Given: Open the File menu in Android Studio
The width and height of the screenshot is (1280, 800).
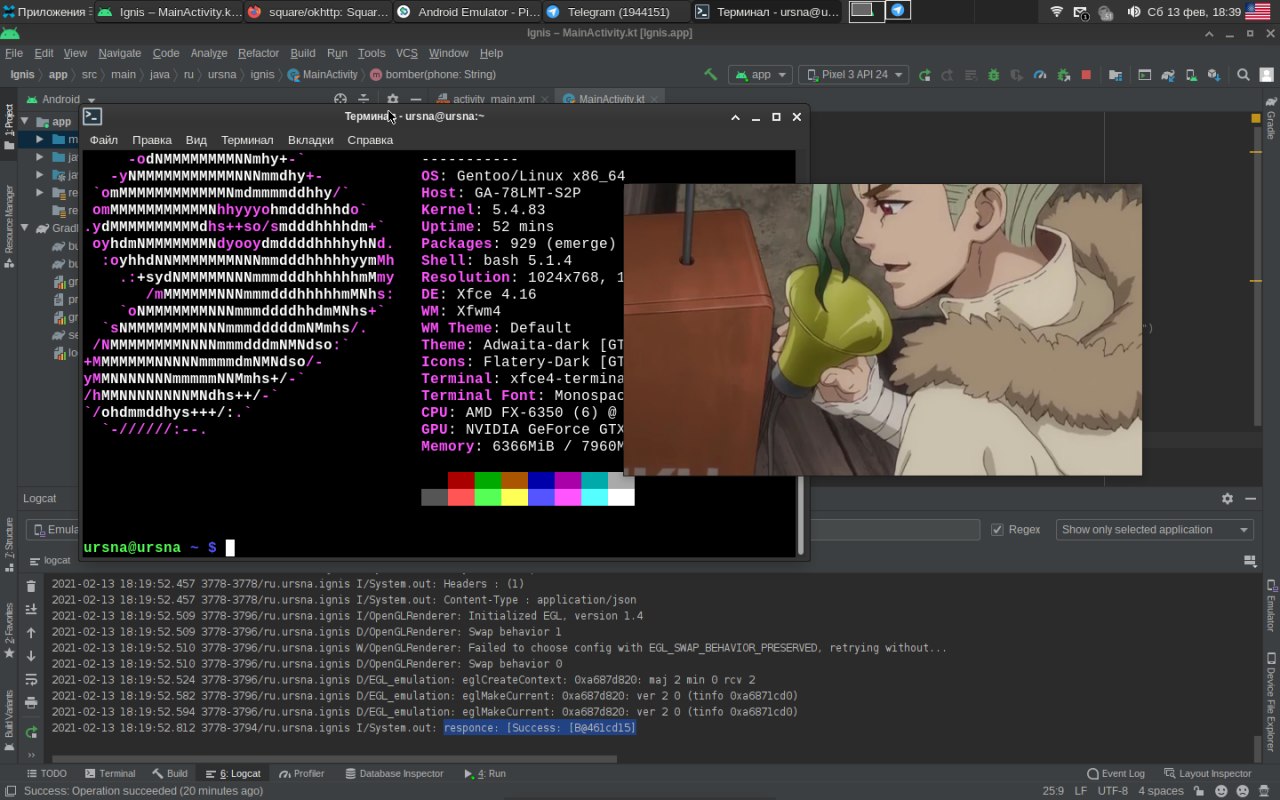Looking at the screenshot, I should [14, 53].
